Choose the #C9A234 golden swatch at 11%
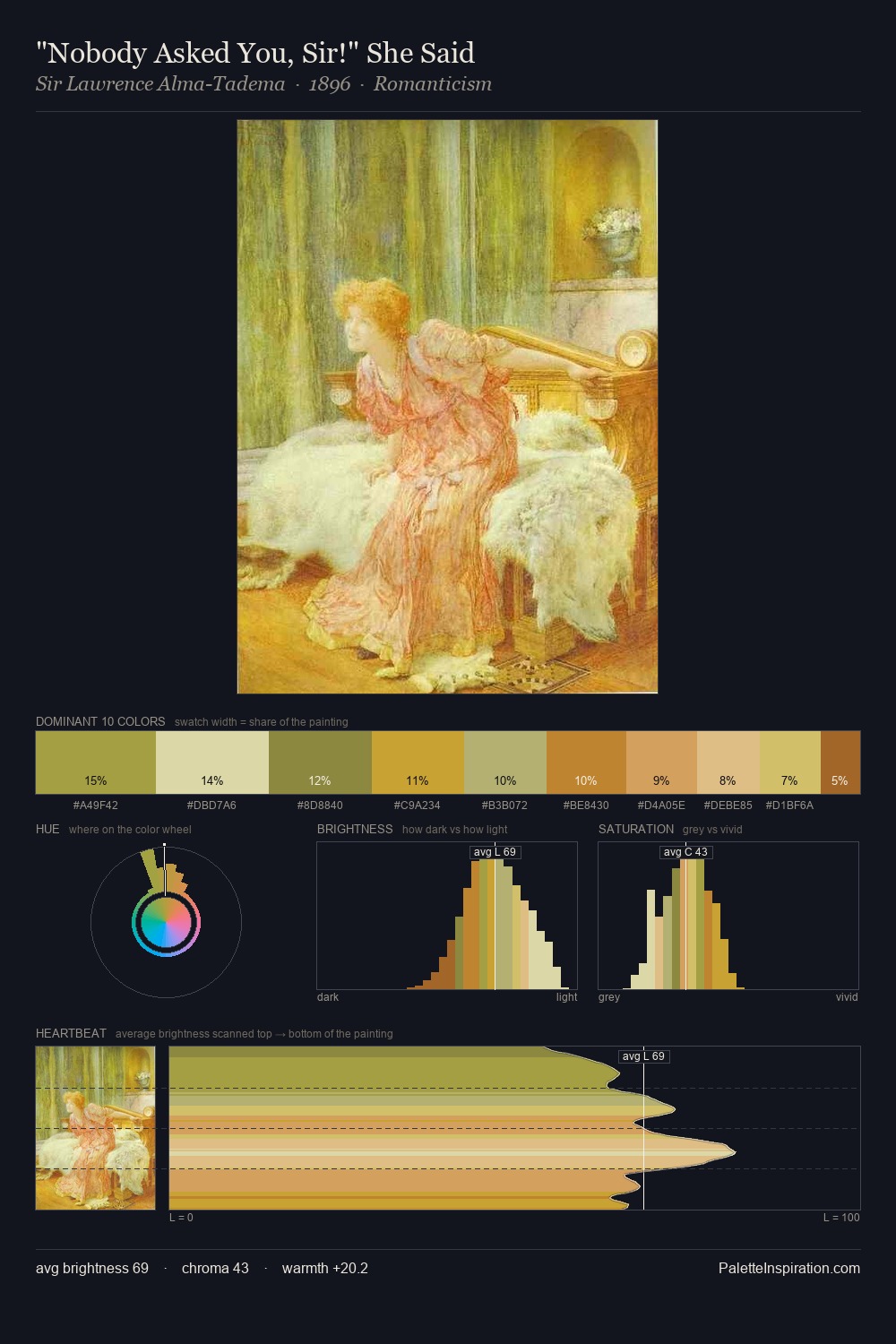Screen dimensions: 896x1344 (x=418, y=762)
